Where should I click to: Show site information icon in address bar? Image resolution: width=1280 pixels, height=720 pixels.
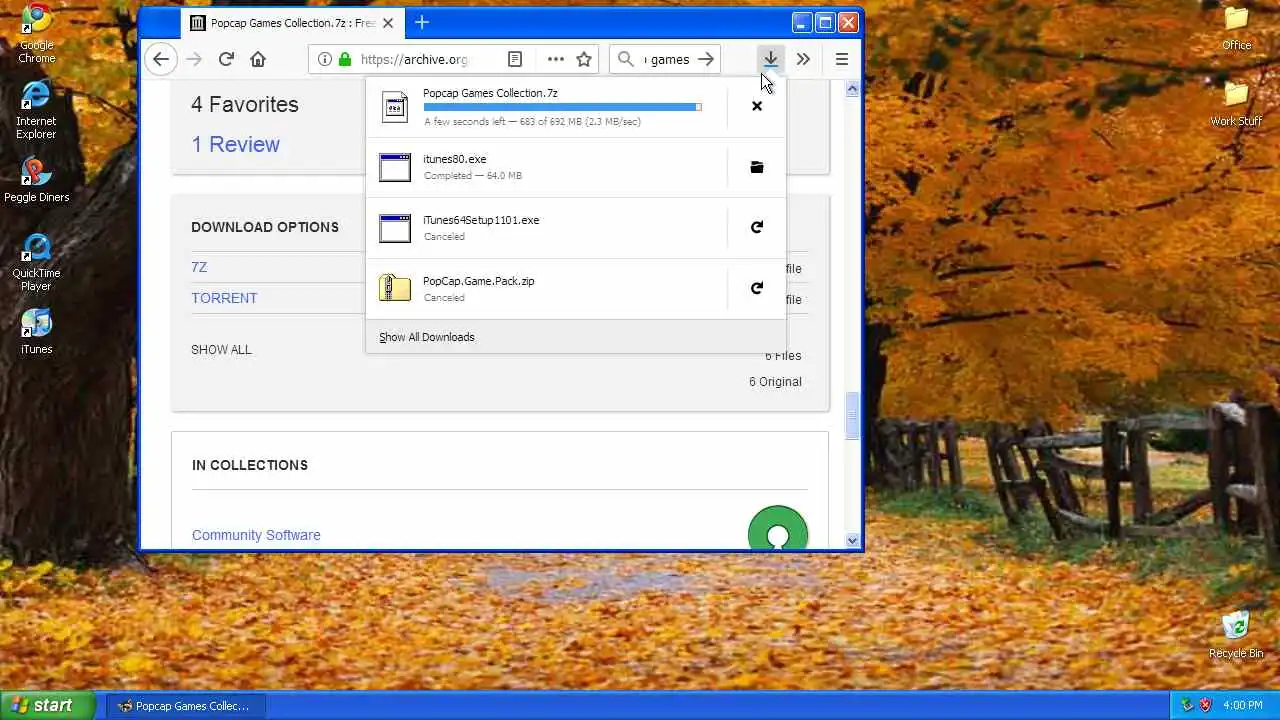coord(324,59)
